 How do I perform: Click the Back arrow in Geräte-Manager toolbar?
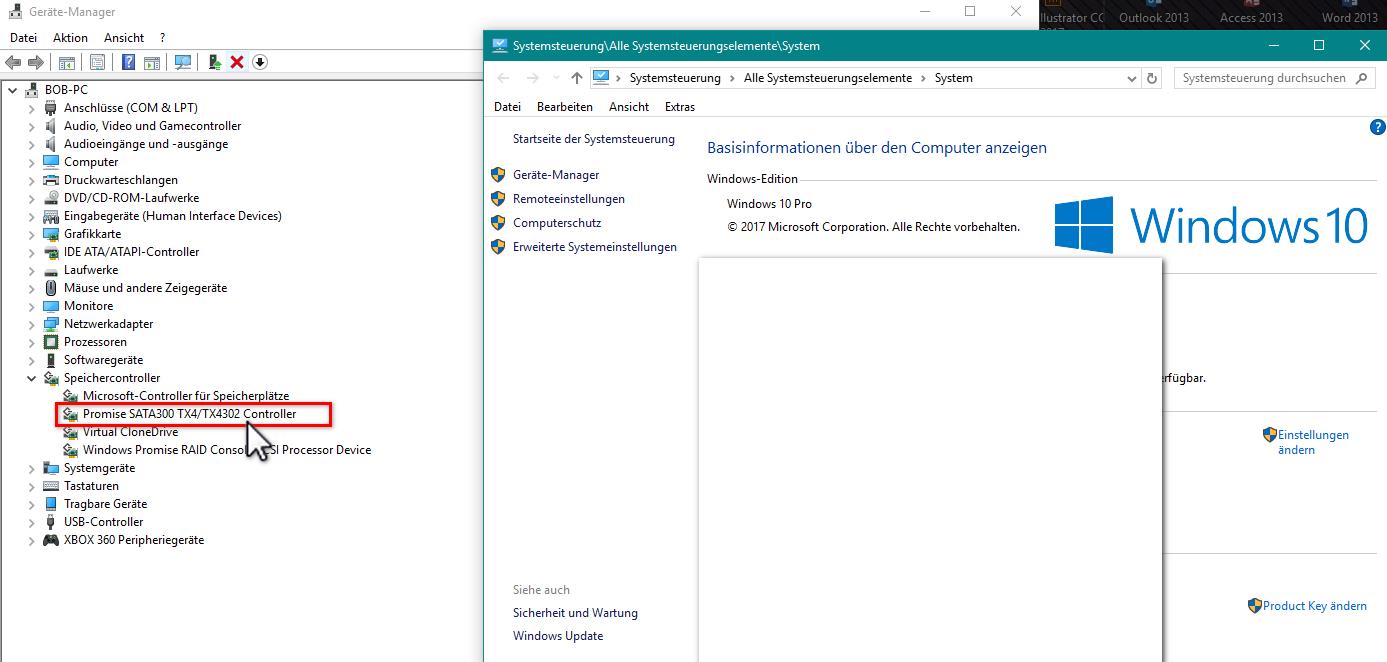(13, 62)
